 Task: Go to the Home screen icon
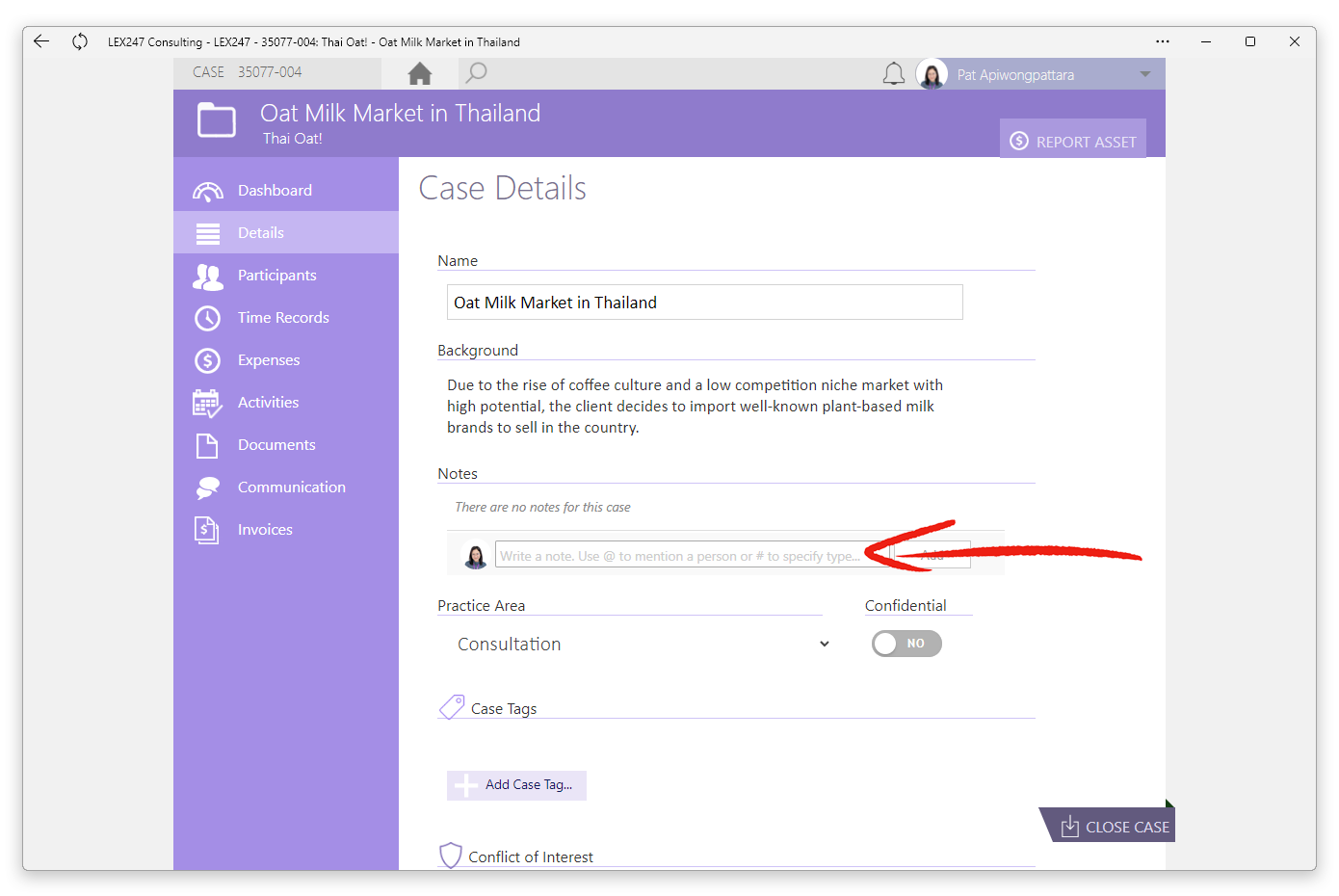[x=420, y=73]
